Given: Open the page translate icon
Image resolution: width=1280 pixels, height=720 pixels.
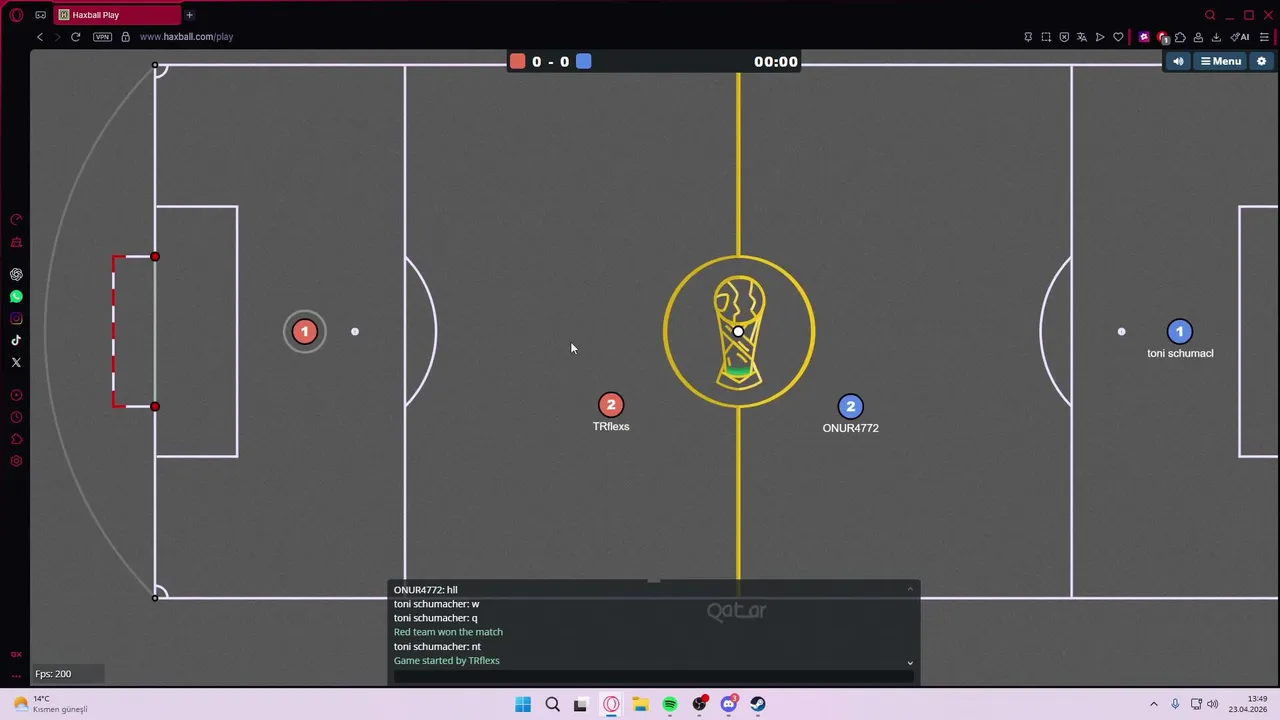Looking at the screenshot, I should pyautogui.click(x=1082, y=37).
